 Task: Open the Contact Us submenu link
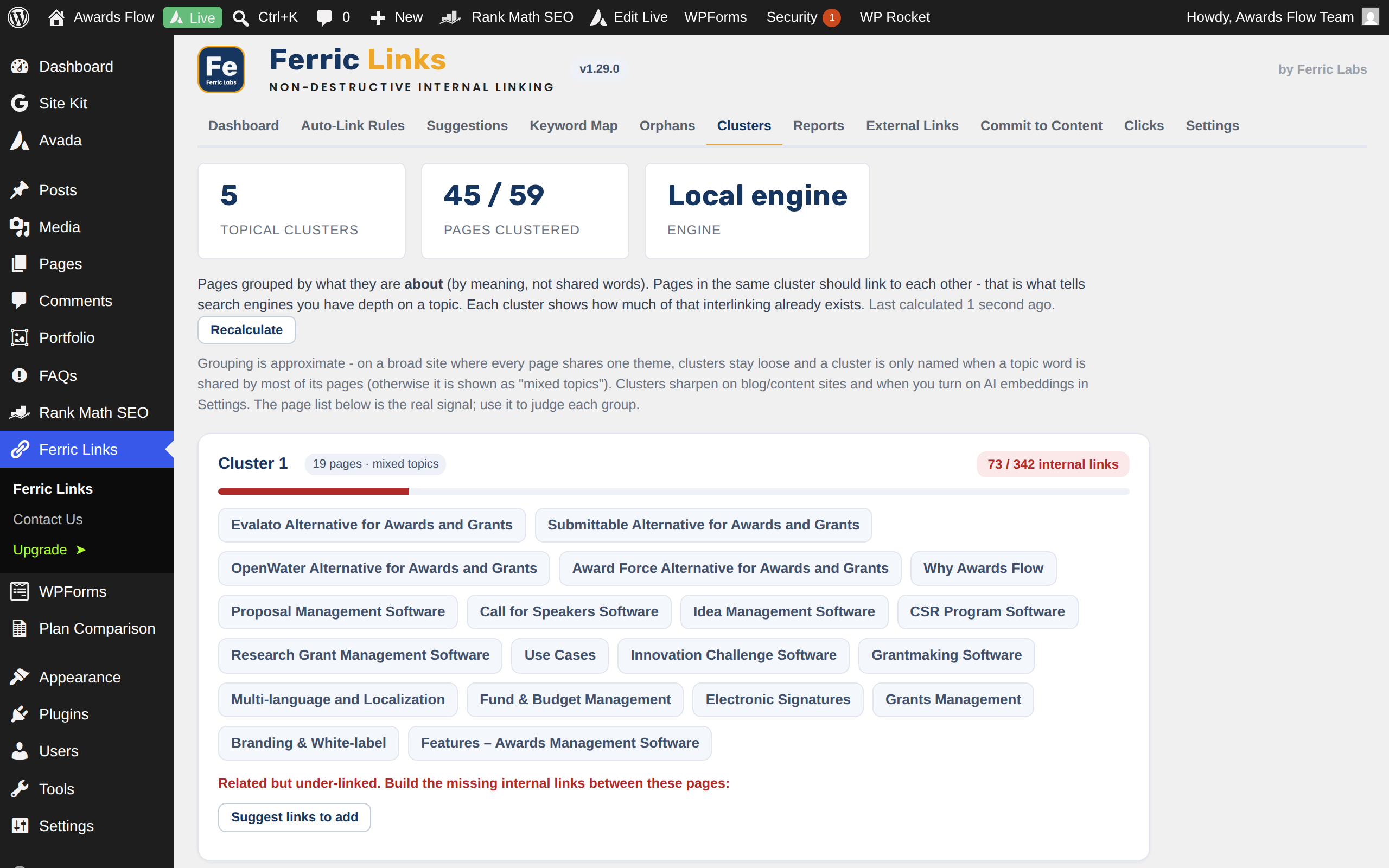pyautogui.click(x=48, y=519)
